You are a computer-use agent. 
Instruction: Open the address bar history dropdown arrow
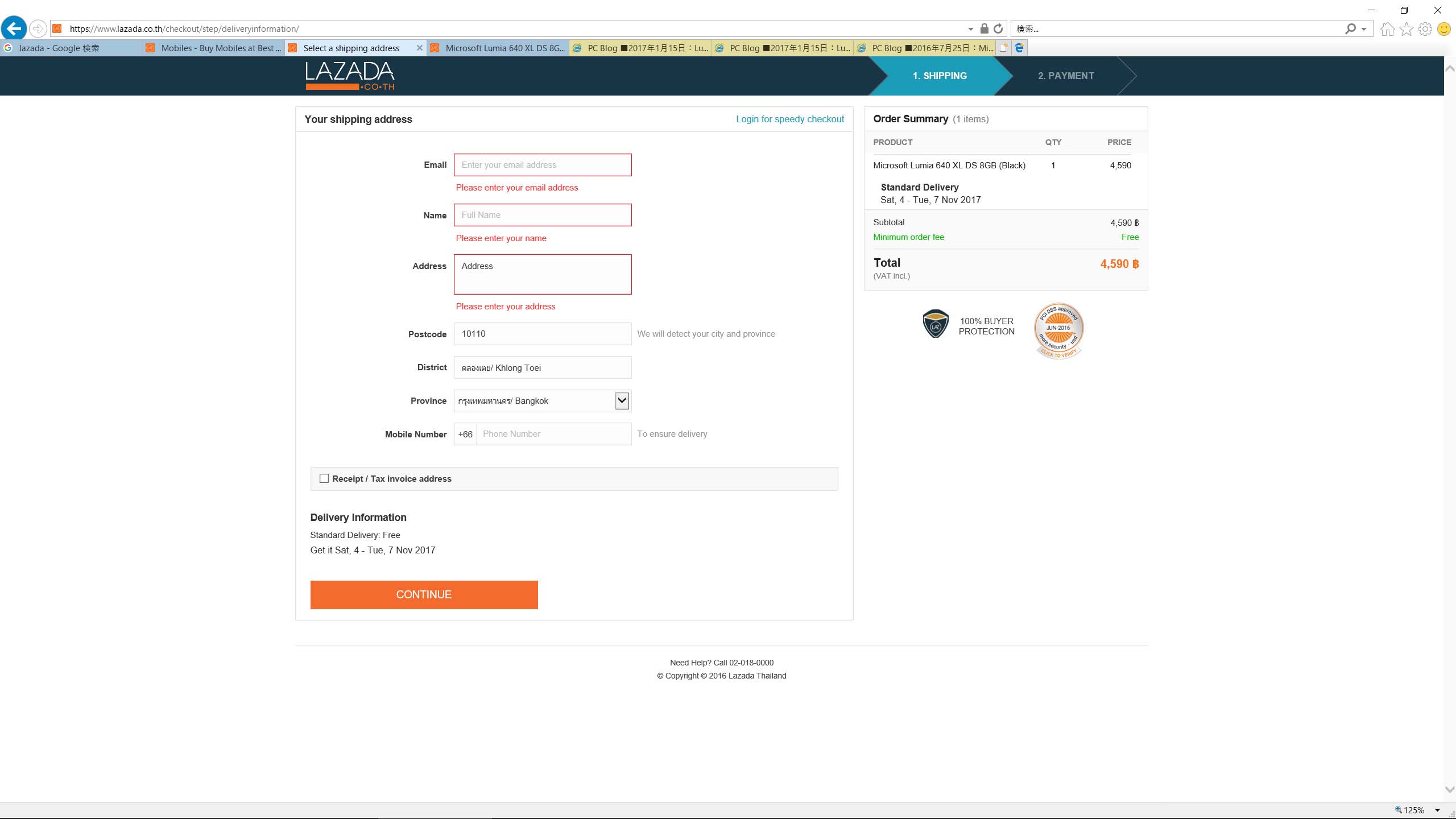coord(970,29)
